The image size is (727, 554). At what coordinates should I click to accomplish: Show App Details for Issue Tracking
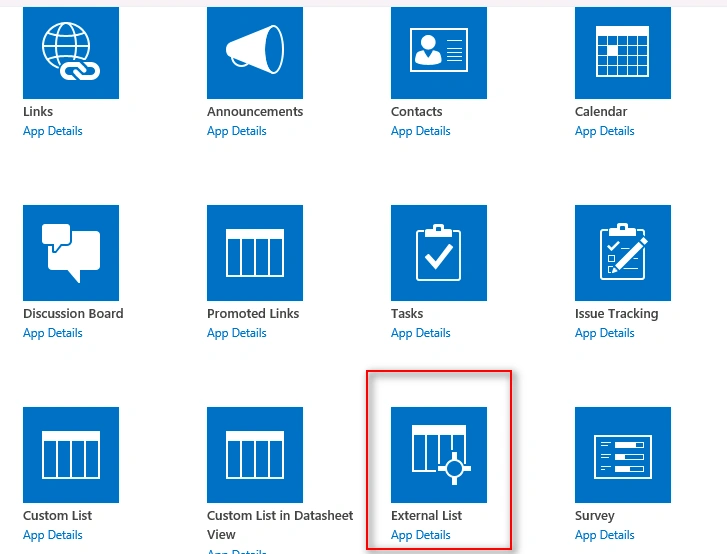tap(605, 333)
